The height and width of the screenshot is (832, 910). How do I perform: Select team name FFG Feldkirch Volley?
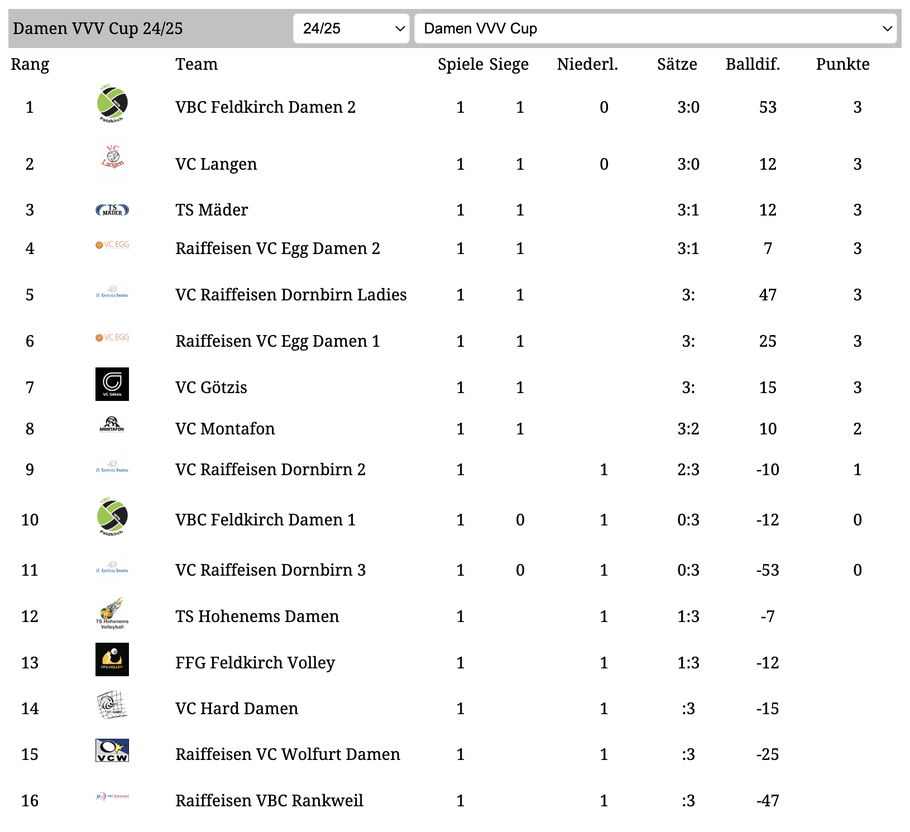point(255,663)
